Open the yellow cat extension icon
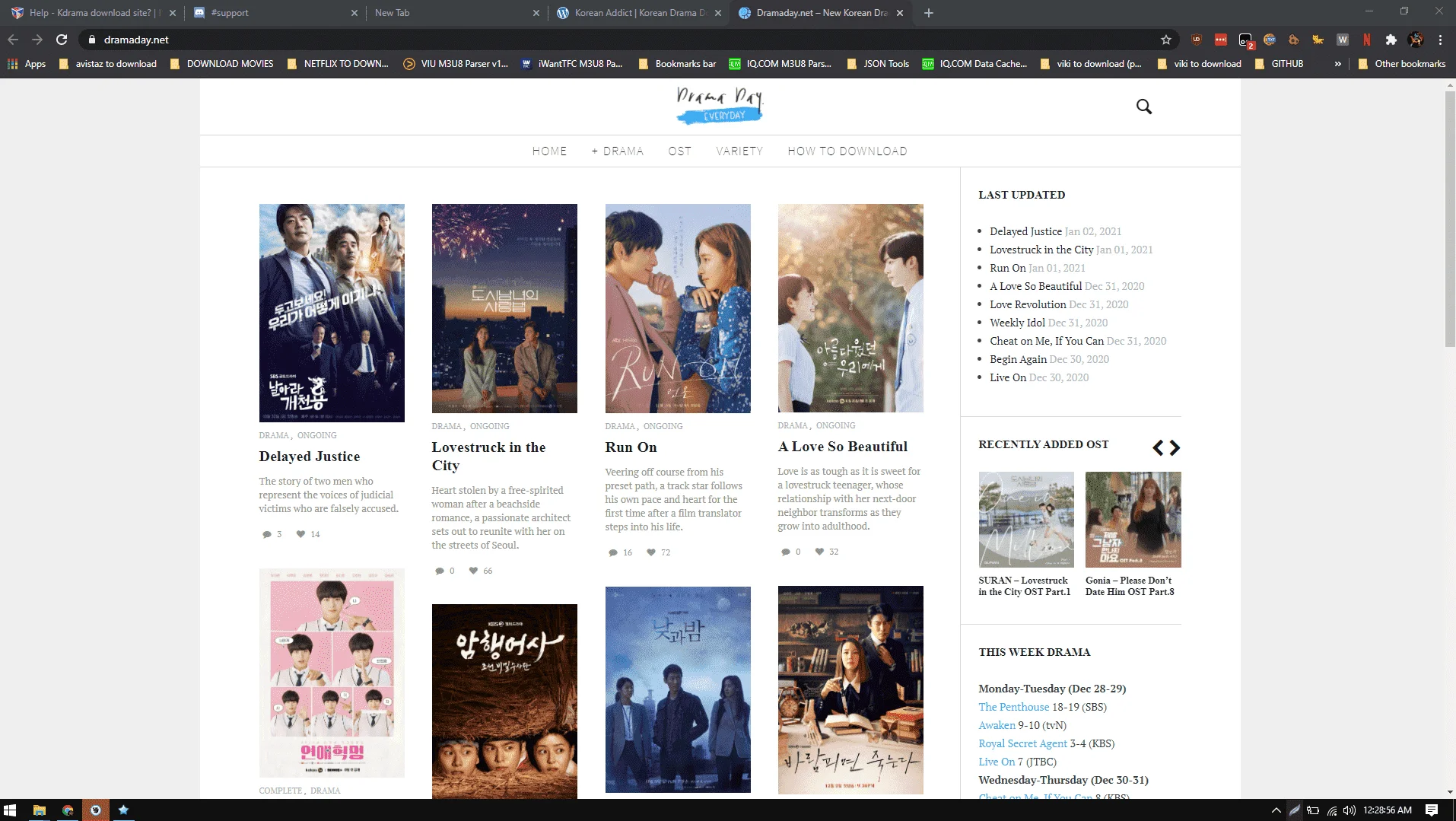1456x821 pixels. tap(1318, 40)
